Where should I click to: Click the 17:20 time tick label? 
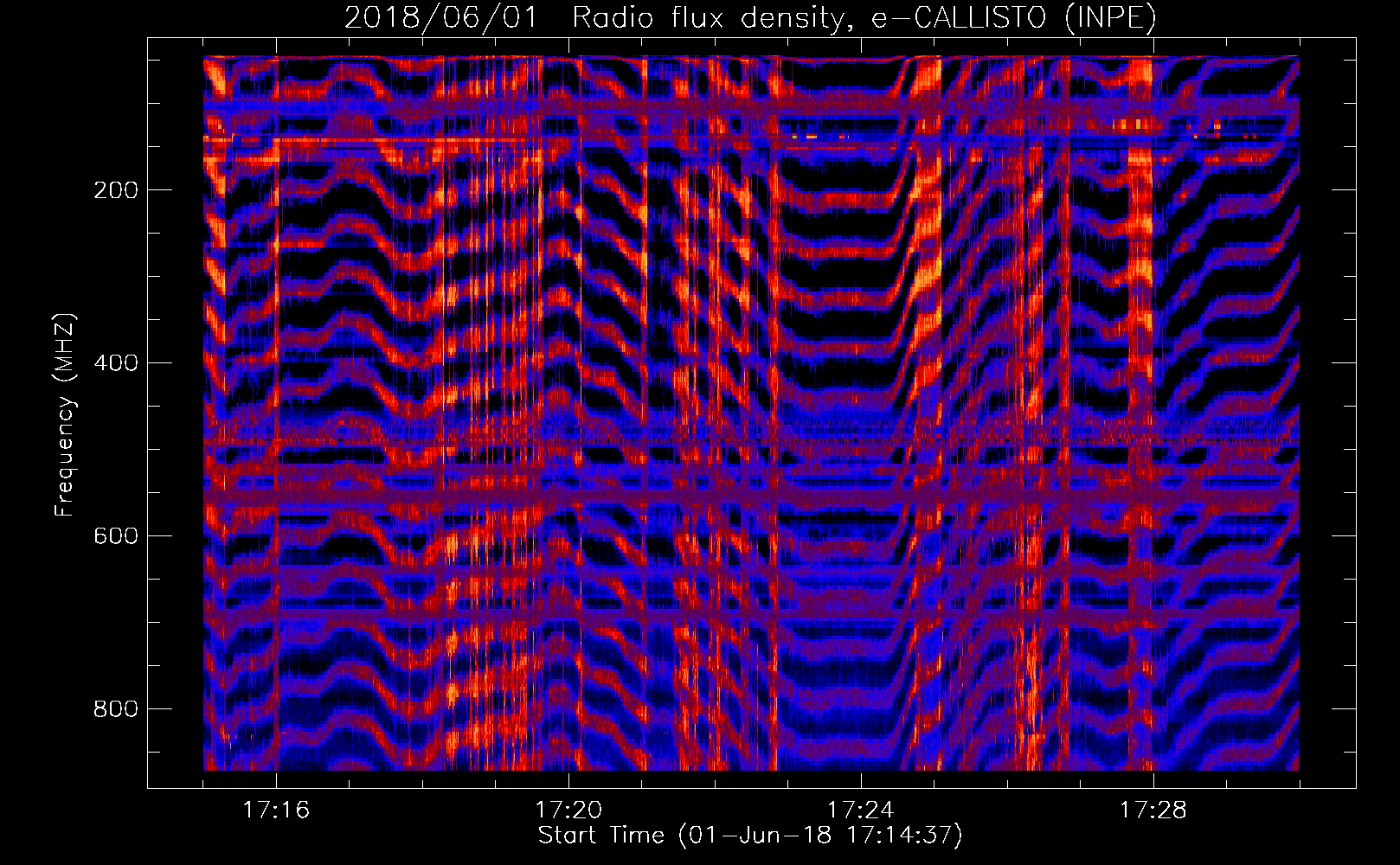pyautogui.click(x=568, y=810)
